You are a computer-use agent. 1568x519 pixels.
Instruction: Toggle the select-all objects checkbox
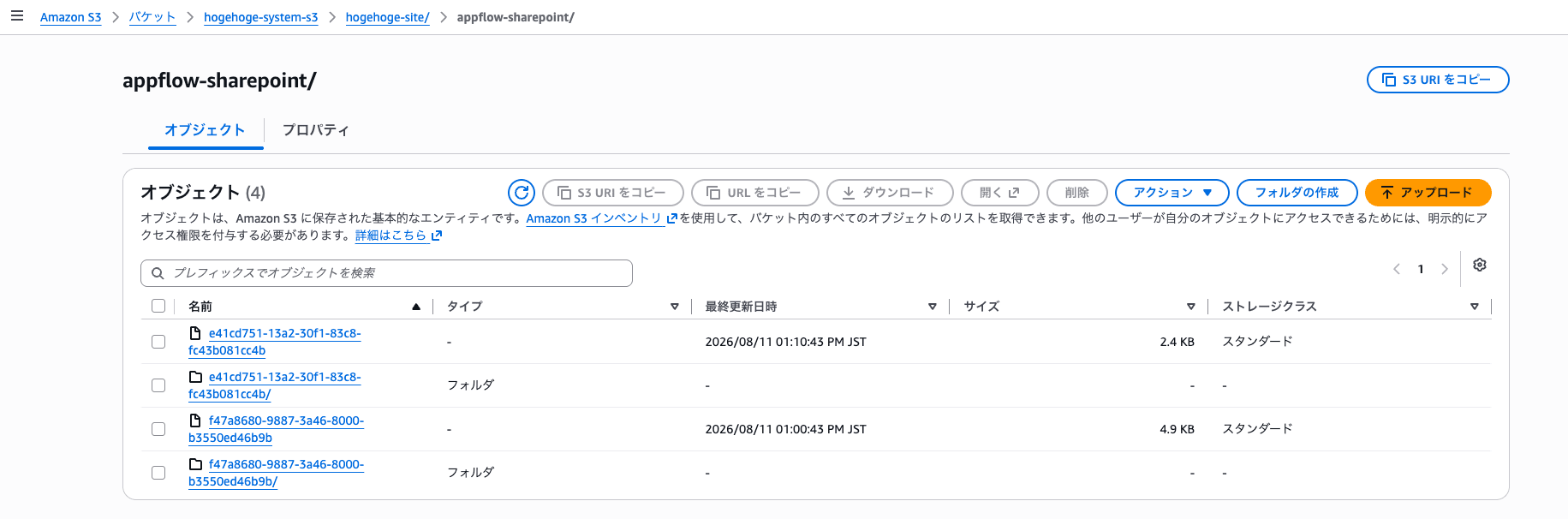pos(158,306)
